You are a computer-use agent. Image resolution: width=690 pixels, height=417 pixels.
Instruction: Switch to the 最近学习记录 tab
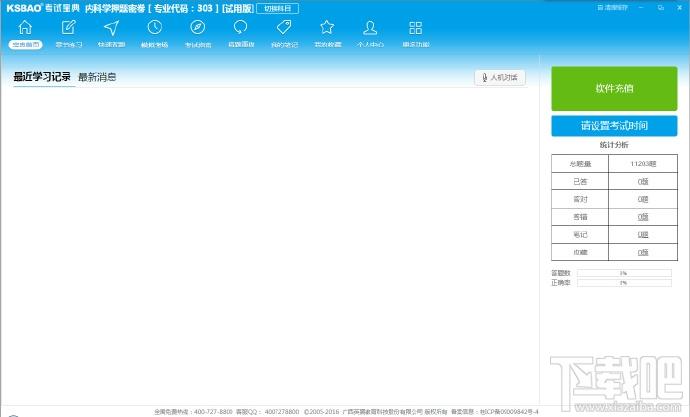point(42,77)
